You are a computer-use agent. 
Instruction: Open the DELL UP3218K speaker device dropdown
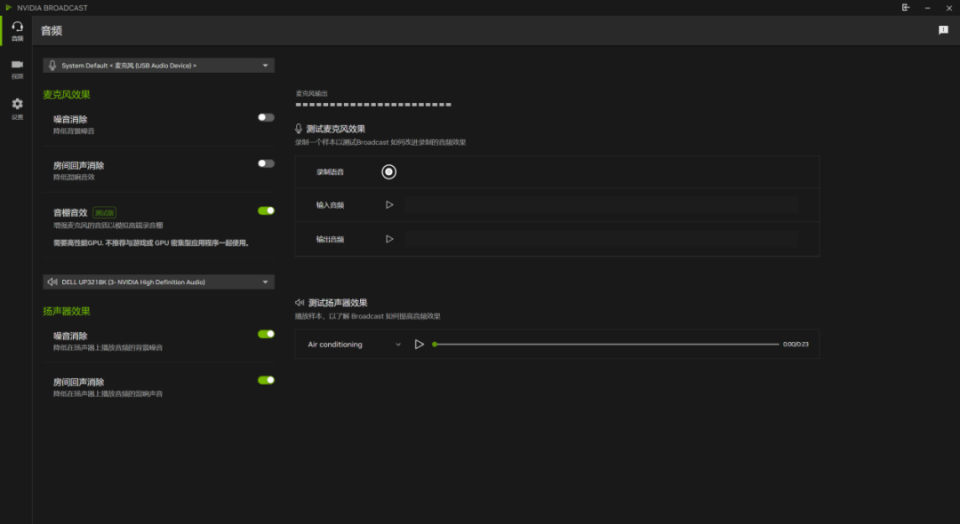pos(159,282)
